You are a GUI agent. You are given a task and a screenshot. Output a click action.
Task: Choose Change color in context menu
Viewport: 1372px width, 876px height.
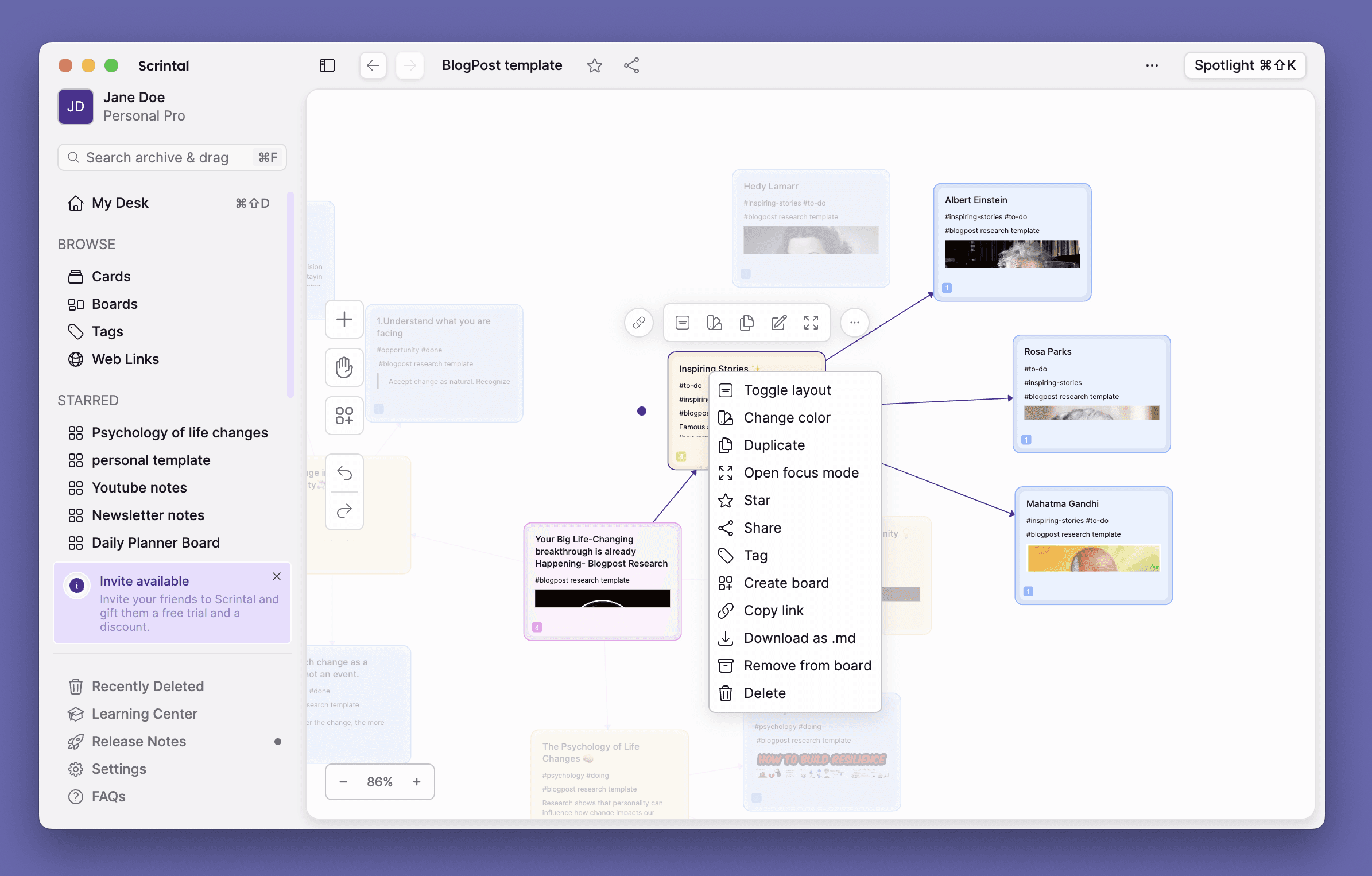[x=786, y=418]
